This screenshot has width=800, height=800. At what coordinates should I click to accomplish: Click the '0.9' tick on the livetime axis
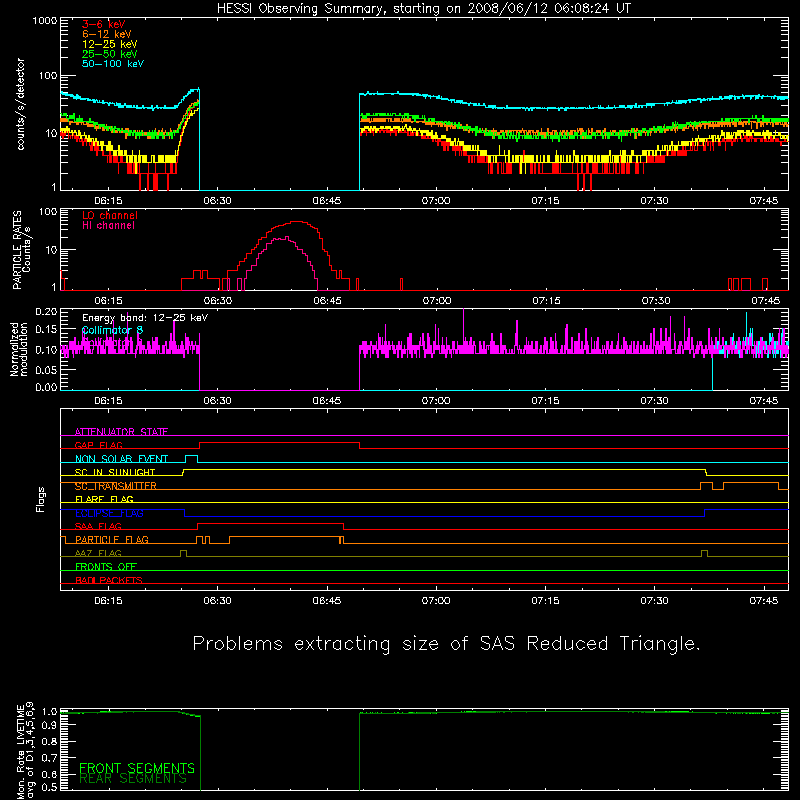click(49, 725)
